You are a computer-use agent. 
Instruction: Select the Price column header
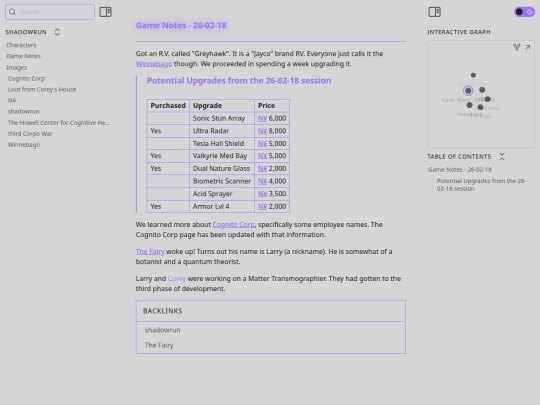click(x=272, y=106)
